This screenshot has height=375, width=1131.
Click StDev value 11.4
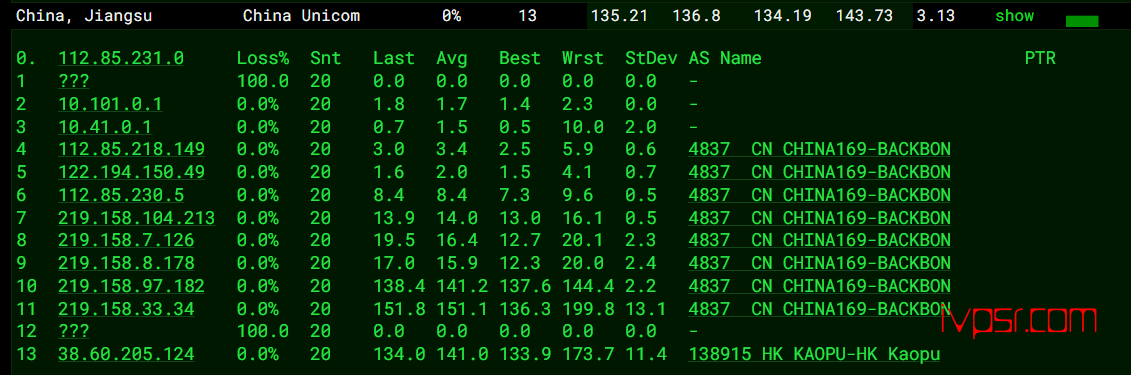(646, 354)
